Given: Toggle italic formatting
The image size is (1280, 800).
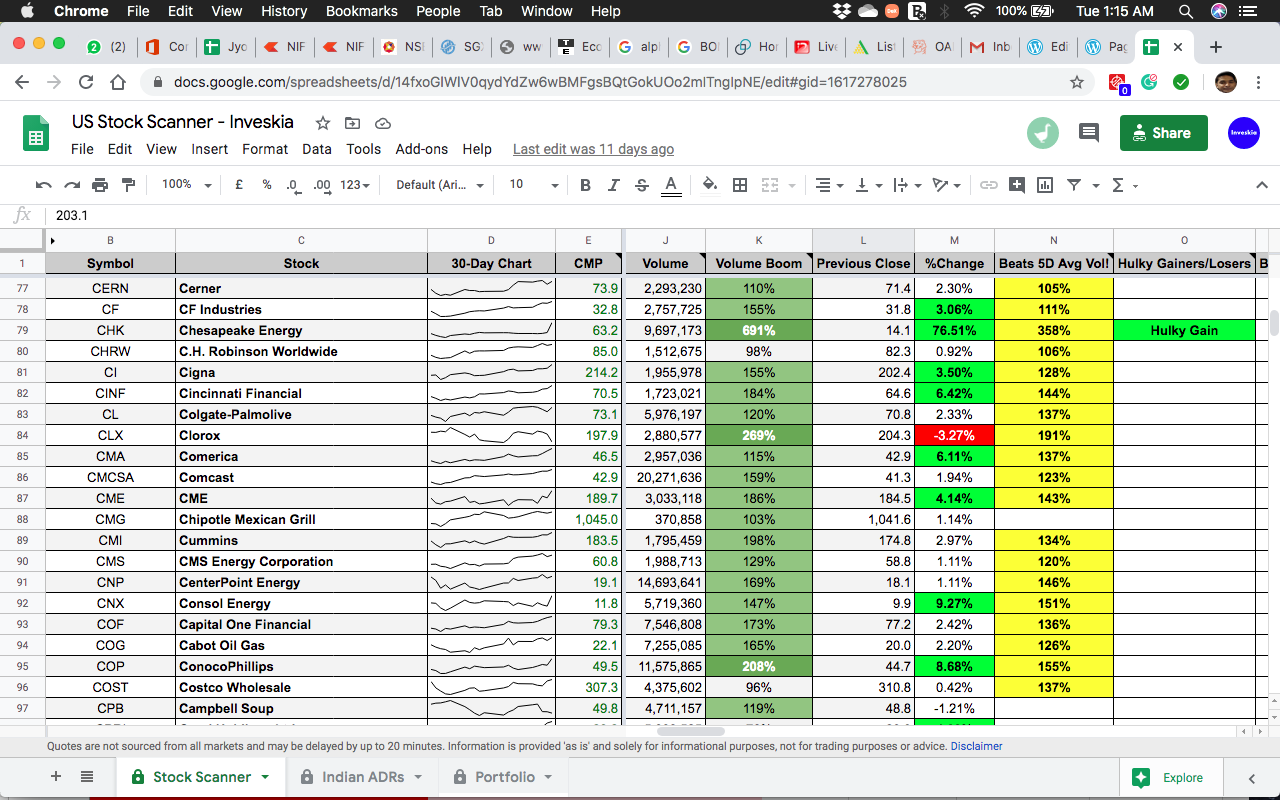Looking at the screenshot, I should [614, 185].
